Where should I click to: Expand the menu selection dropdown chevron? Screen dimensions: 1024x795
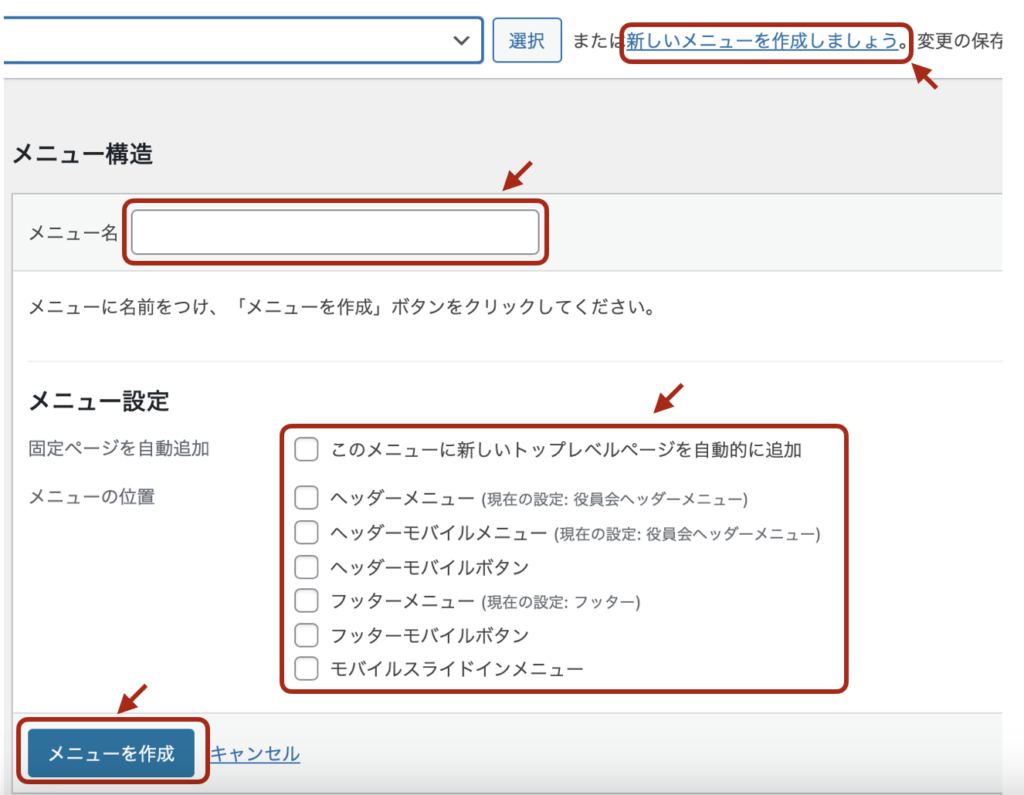point(460,41)
